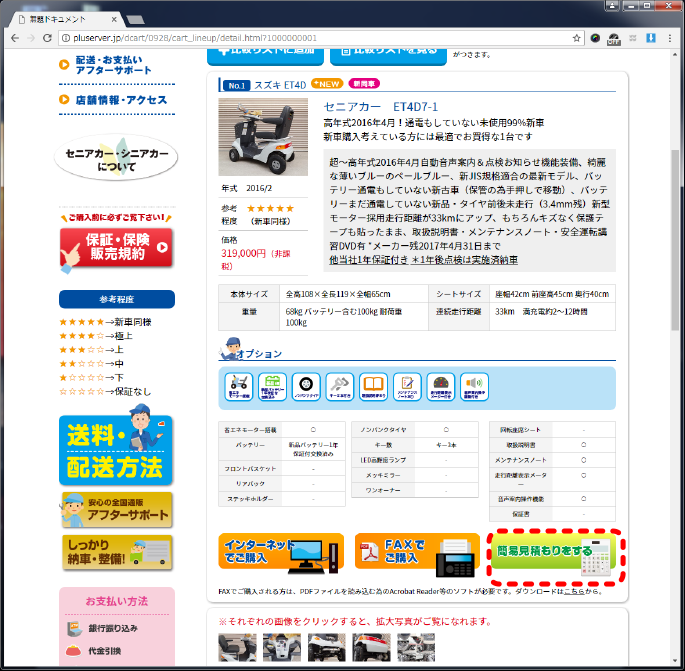
Task: Bookmark this page with the star icon
Action: tap(576, 38)
